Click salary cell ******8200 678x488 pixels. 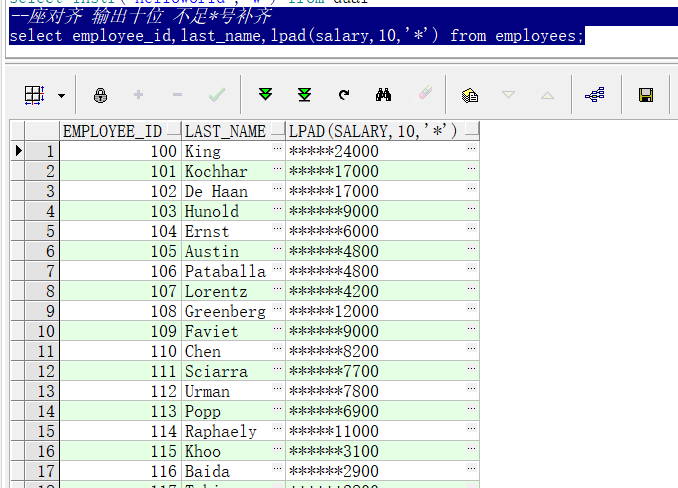tap(382, 351)
